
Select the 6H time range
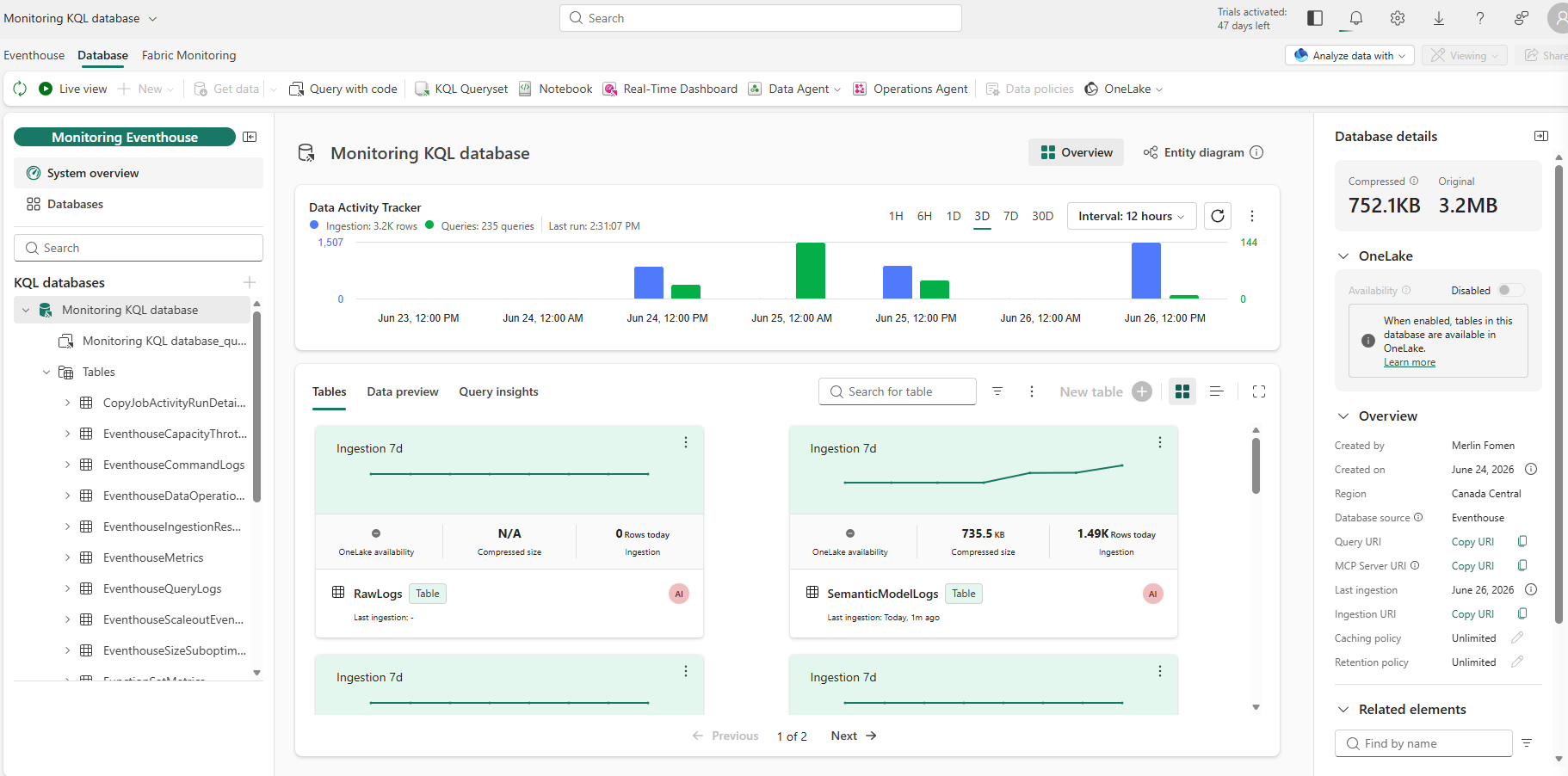pyautogui.click(x=924, y=216)
